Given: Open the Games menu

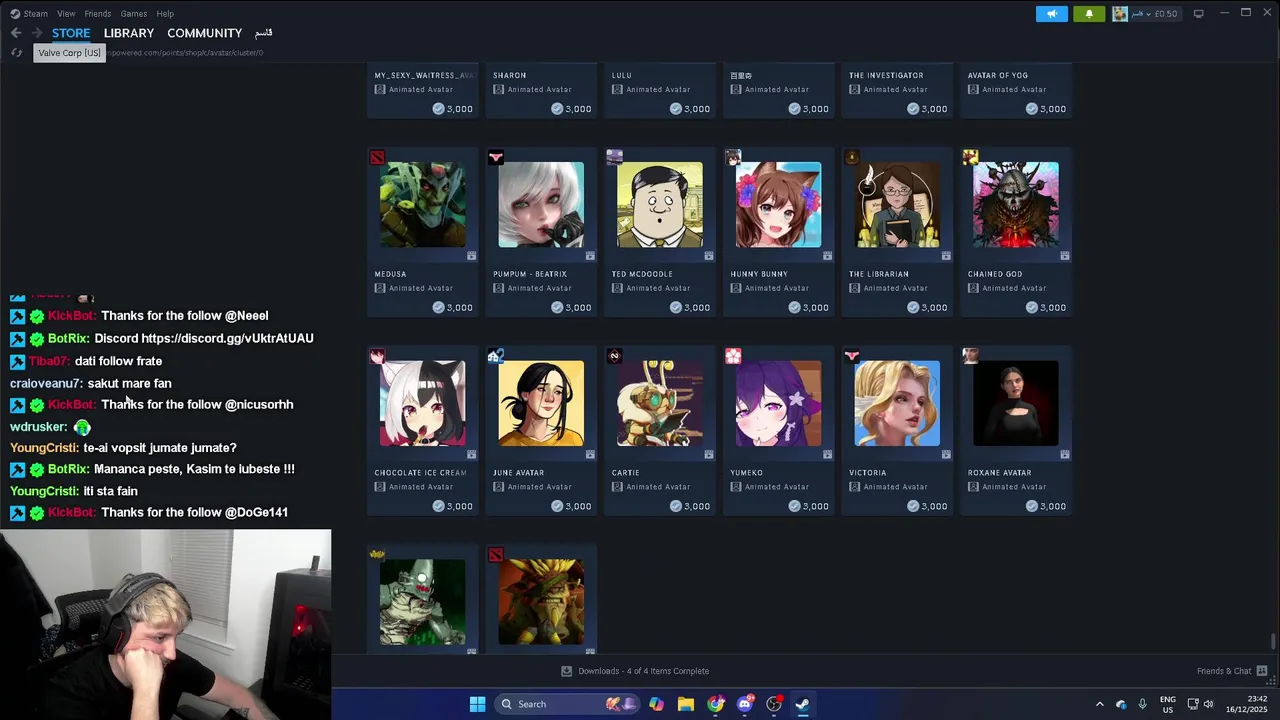Looking at the screenshot, I should [x=133, y=13].
